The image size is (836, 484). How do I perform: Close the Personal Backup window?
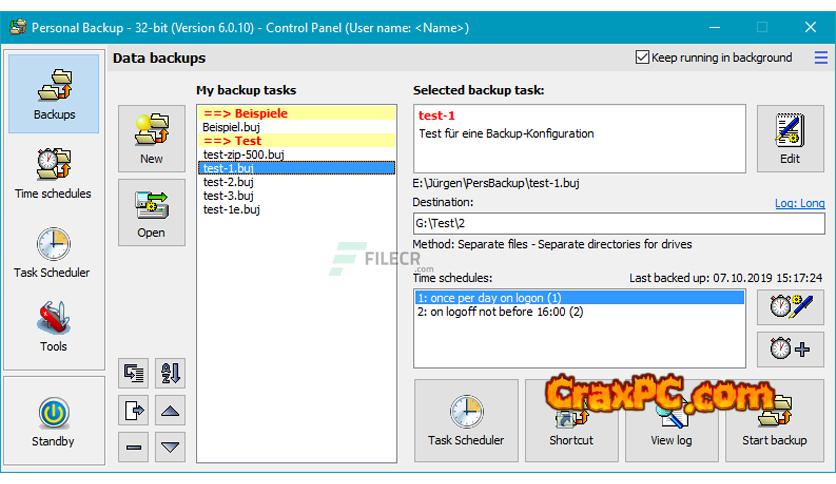pos(810,27)
